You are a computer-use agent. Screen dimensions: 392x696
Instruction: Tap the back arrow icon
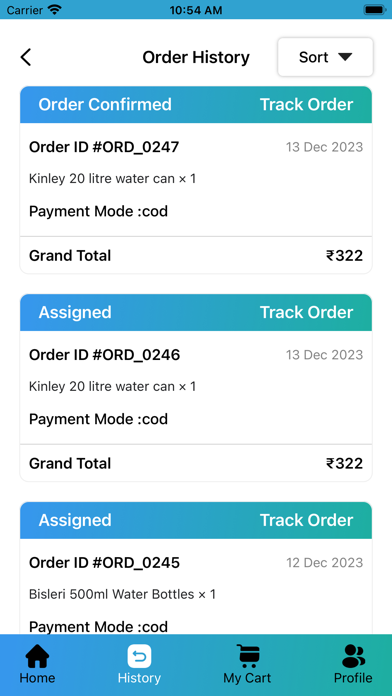click(26, 57)
